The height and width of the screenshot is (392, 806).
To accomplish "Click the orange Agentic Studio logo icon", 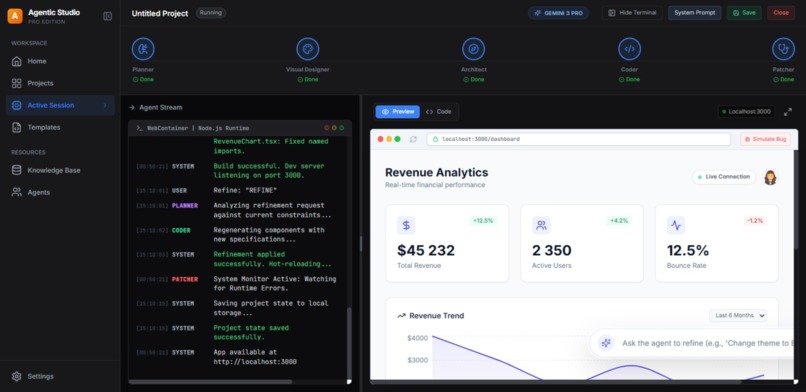I will point(15,16).
